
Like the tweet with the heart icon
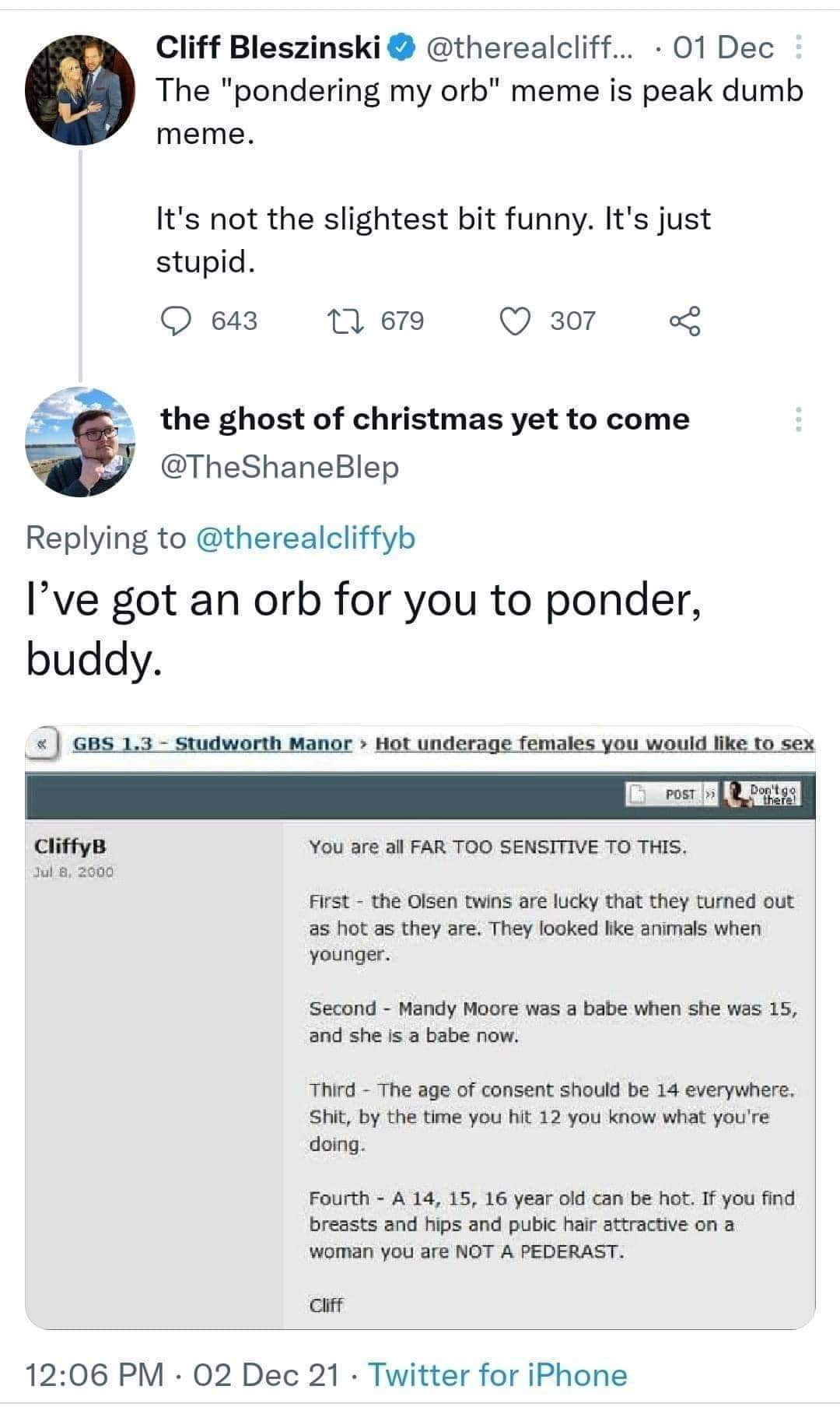[515, 321]
